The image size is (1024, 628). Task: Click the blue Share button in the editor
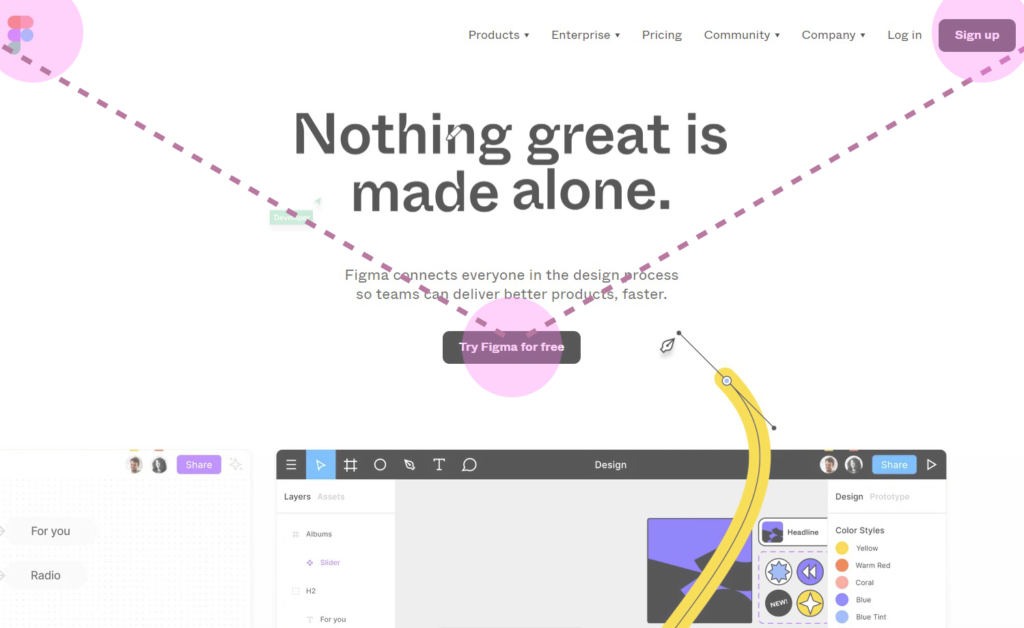point(894,465)
